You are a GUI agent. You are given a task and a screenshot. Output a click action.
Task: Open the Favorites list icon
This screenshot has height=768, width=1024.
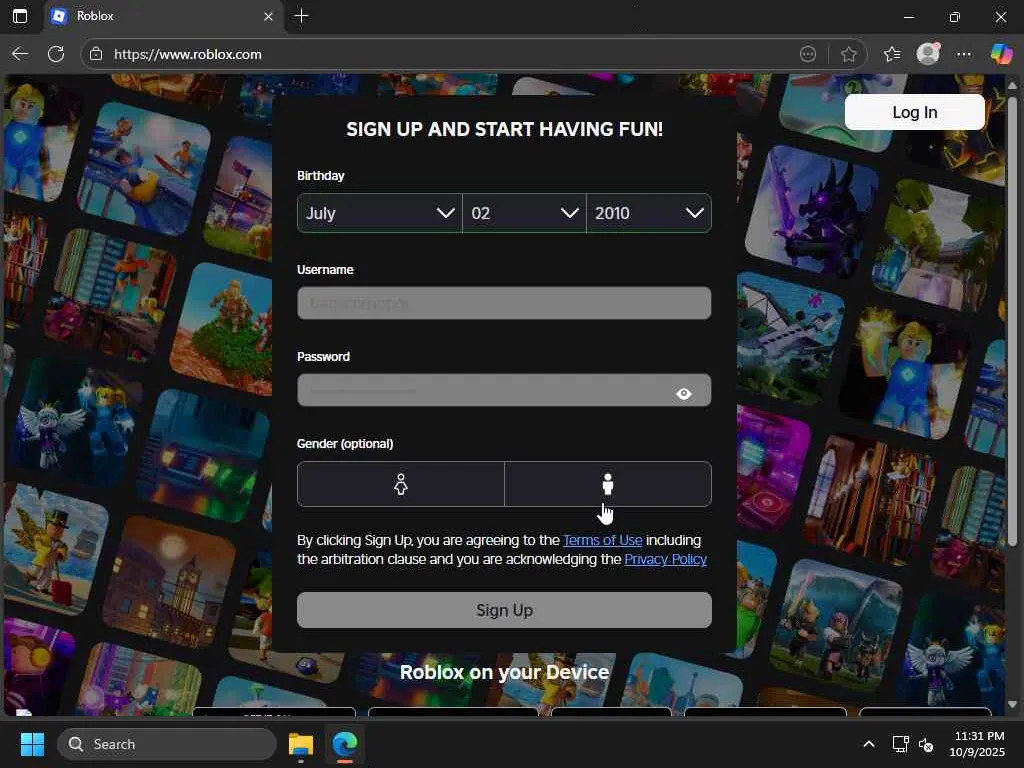coord(892,54)
